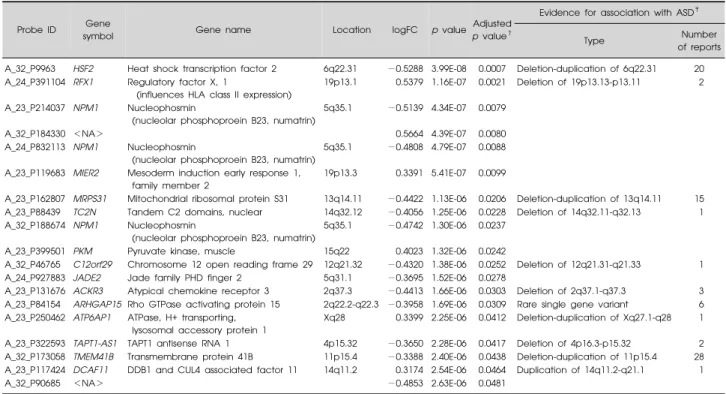Click 'Mitochondrial ribosomal protein S31'
726x394 pixels.
[x=207, y=199]
